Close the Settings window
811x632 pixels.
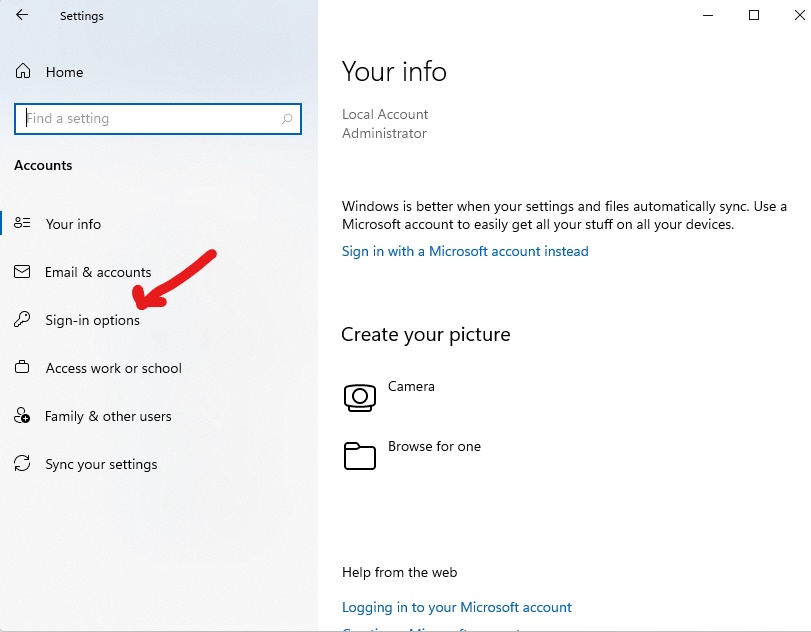click(x=797, y=15)
